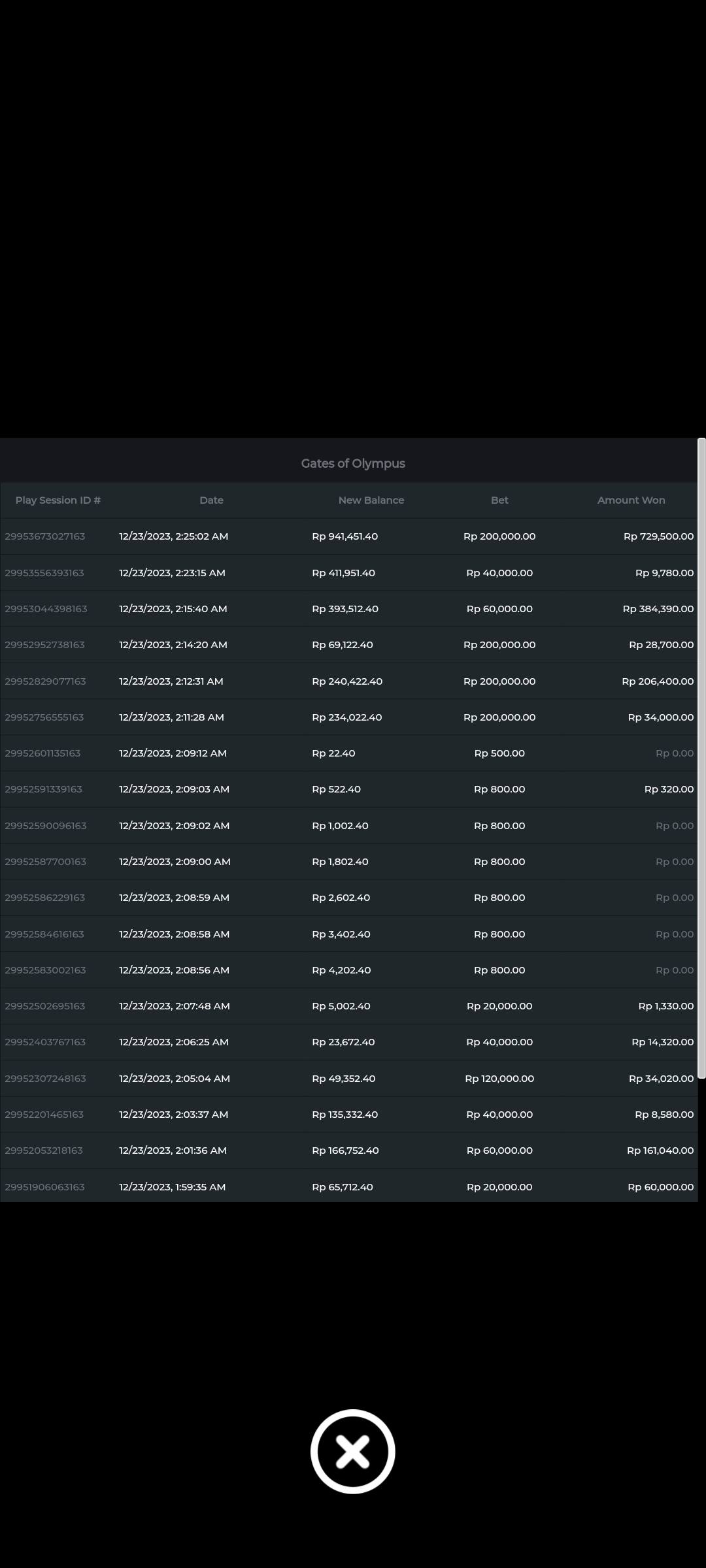
Task: Open session ID 29951906063163
Action: pos(44,1187)
